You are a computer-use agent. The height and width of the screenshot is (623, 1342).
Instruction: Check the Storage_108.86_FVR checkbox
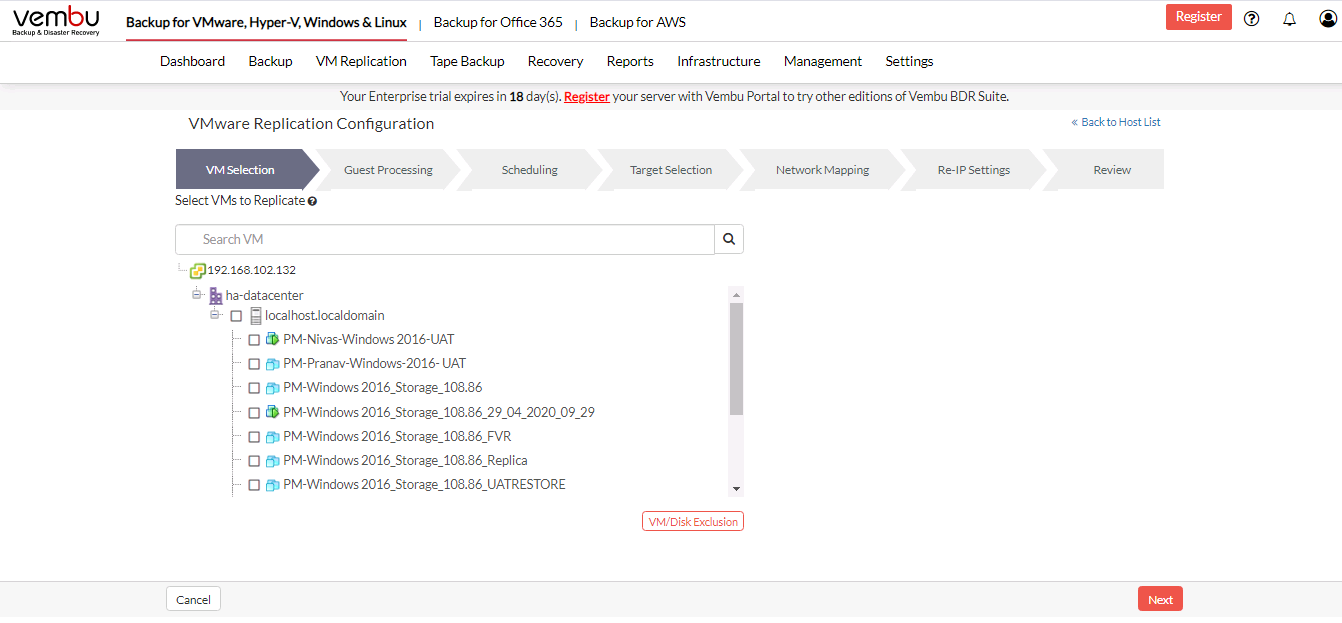pyautogui.click(x=254, y=437)
